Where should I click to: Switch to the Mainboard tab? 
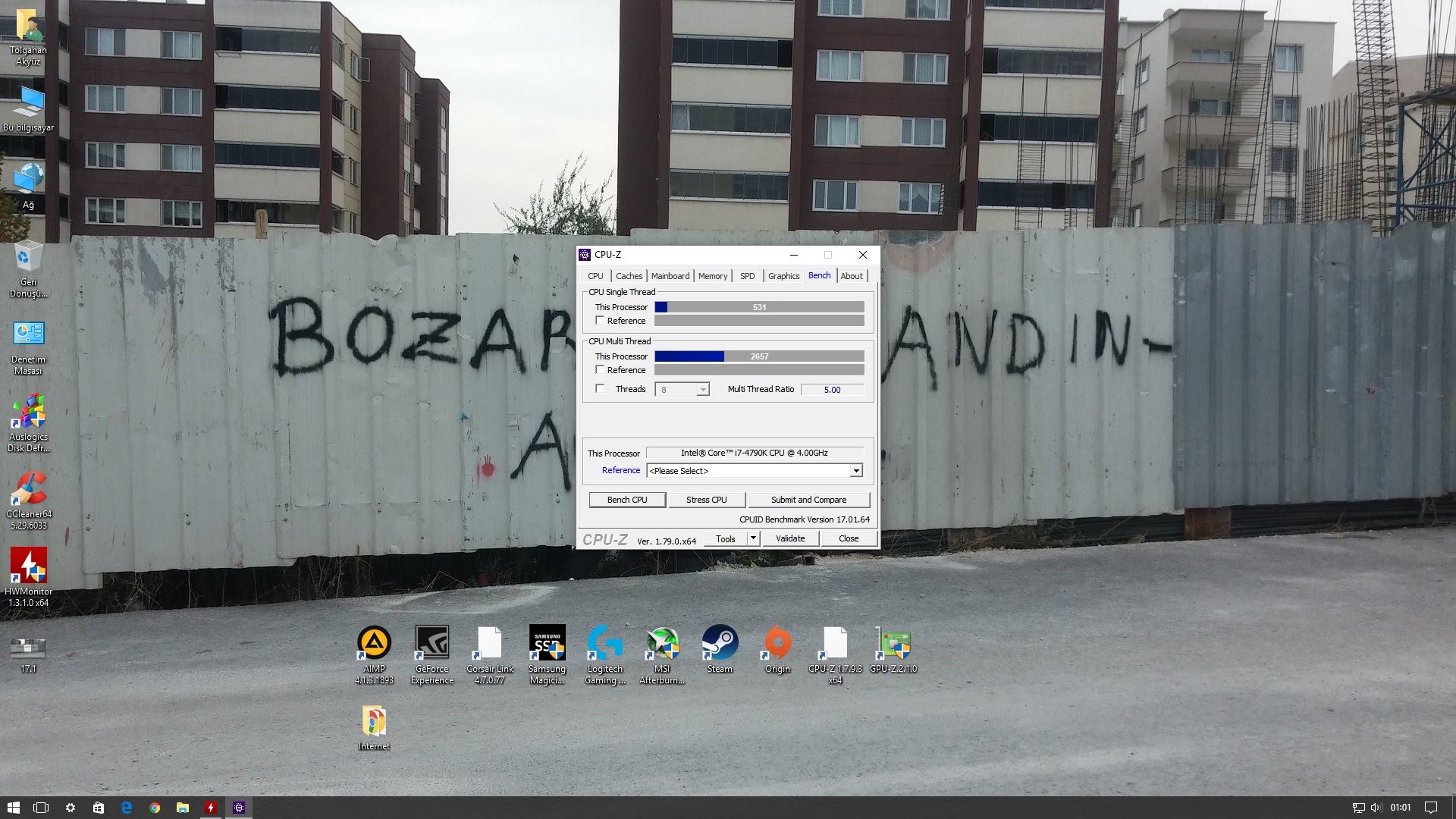[670, 276]
